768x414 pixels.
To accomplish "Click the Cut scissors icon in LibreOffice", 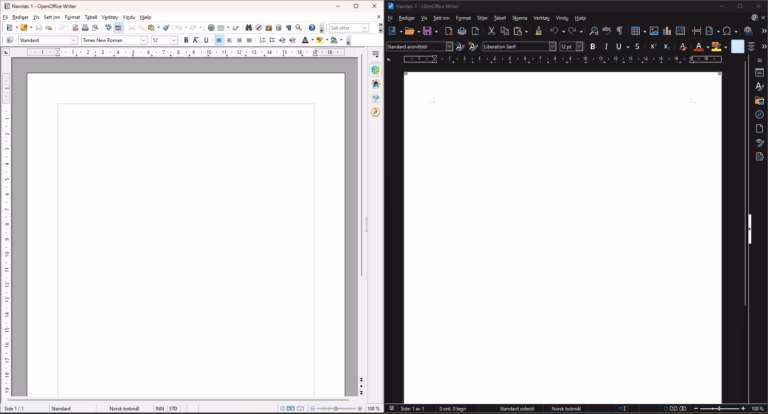I will tap(491, 31).
